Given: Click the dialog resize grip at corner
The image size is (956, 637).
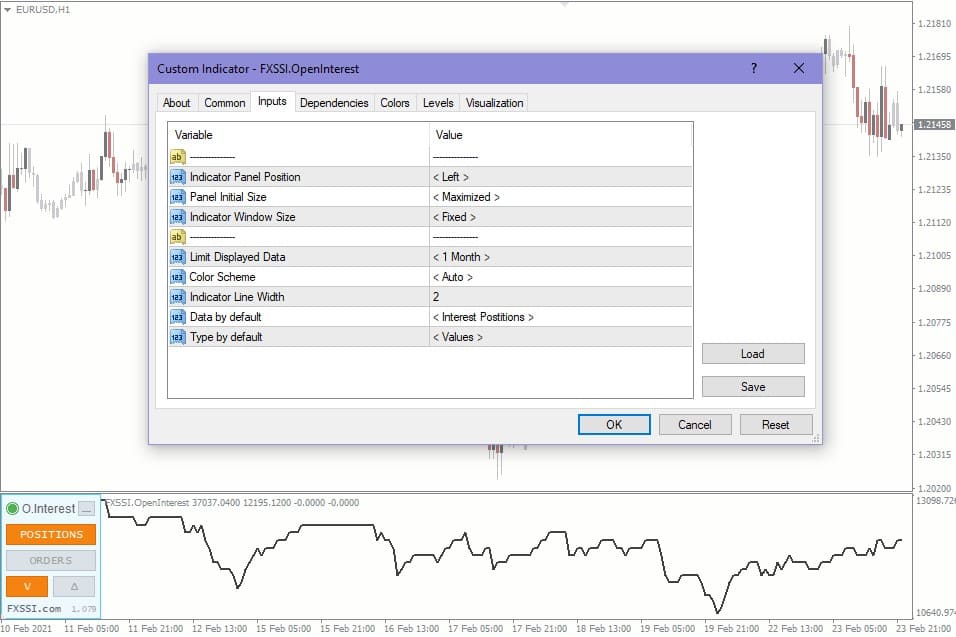Looking at the screenshot, I should (x=816, y=438).
